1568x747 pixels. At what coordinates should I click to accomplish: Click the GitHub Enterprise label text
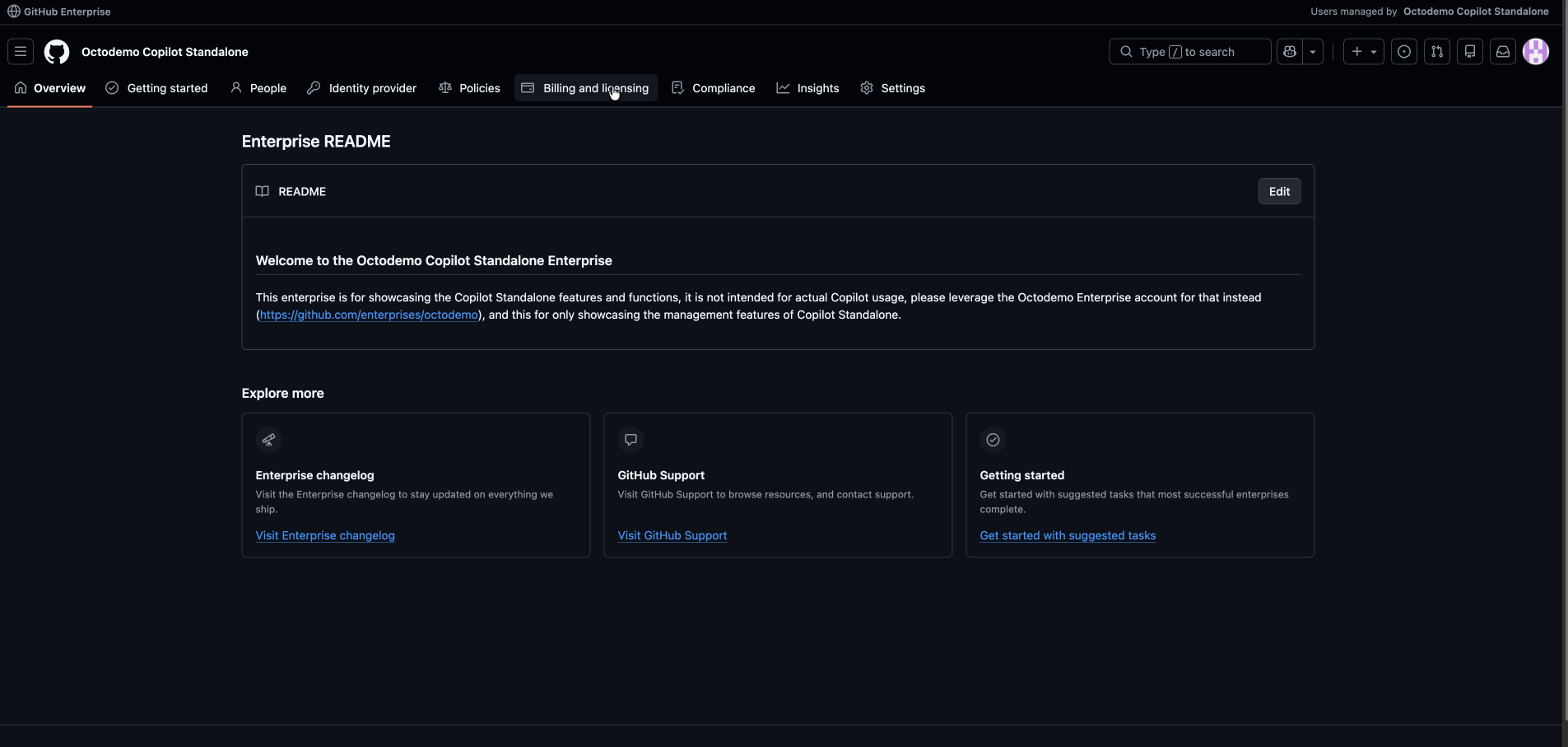click(67, 12)
